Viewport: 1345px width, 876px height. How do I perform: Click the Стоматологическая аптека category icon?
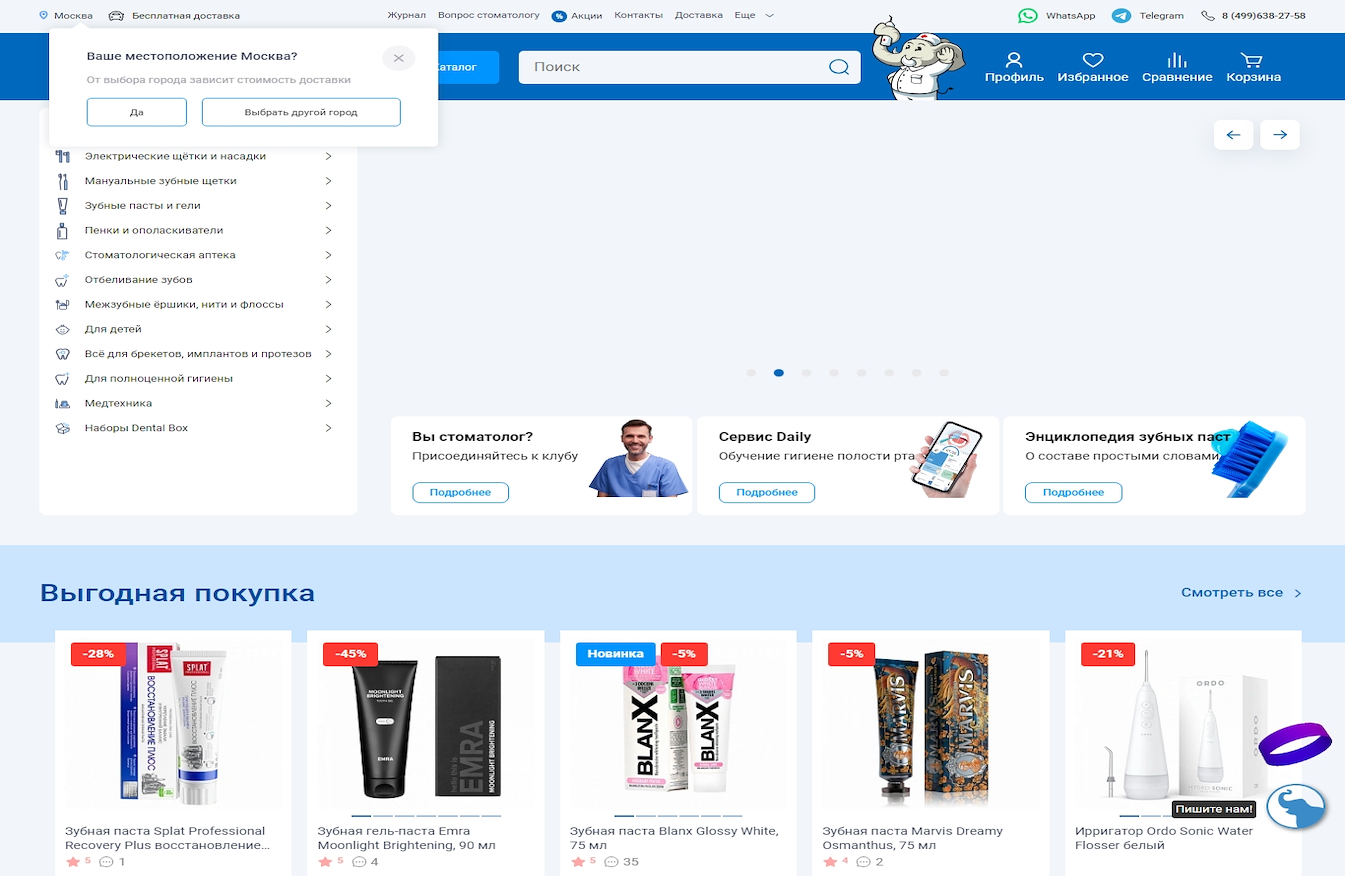pyautogui.click(x=62, y=255)
